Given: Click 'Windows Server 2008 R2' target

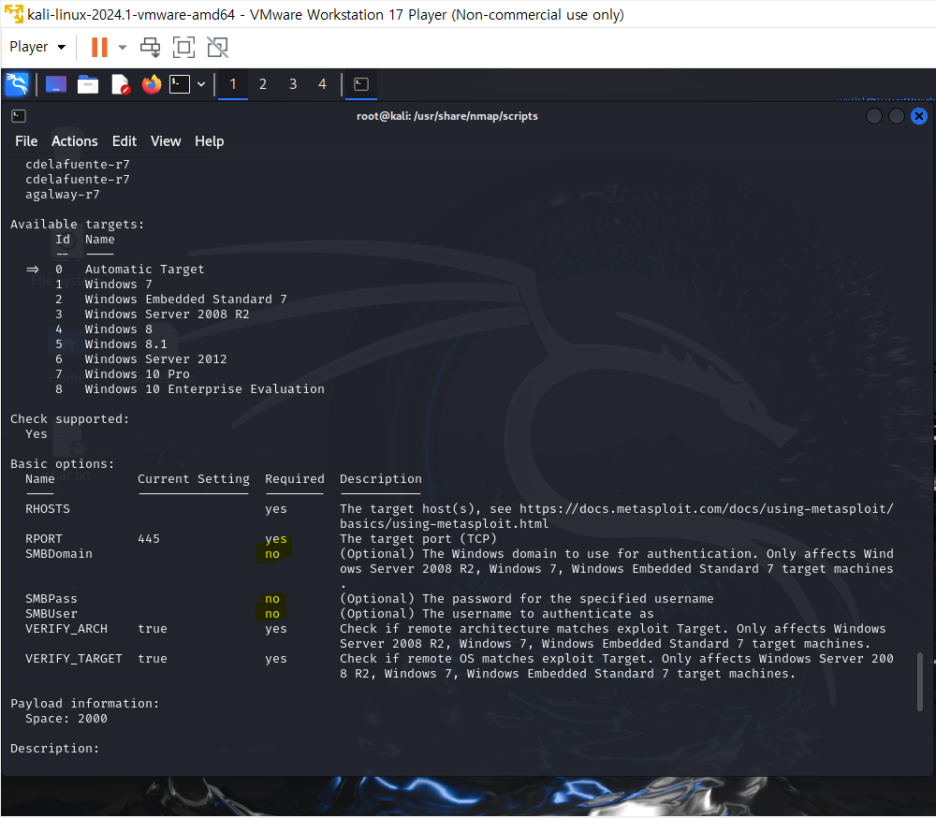Looking at the screenshot, I should click(x=167, y=314).
